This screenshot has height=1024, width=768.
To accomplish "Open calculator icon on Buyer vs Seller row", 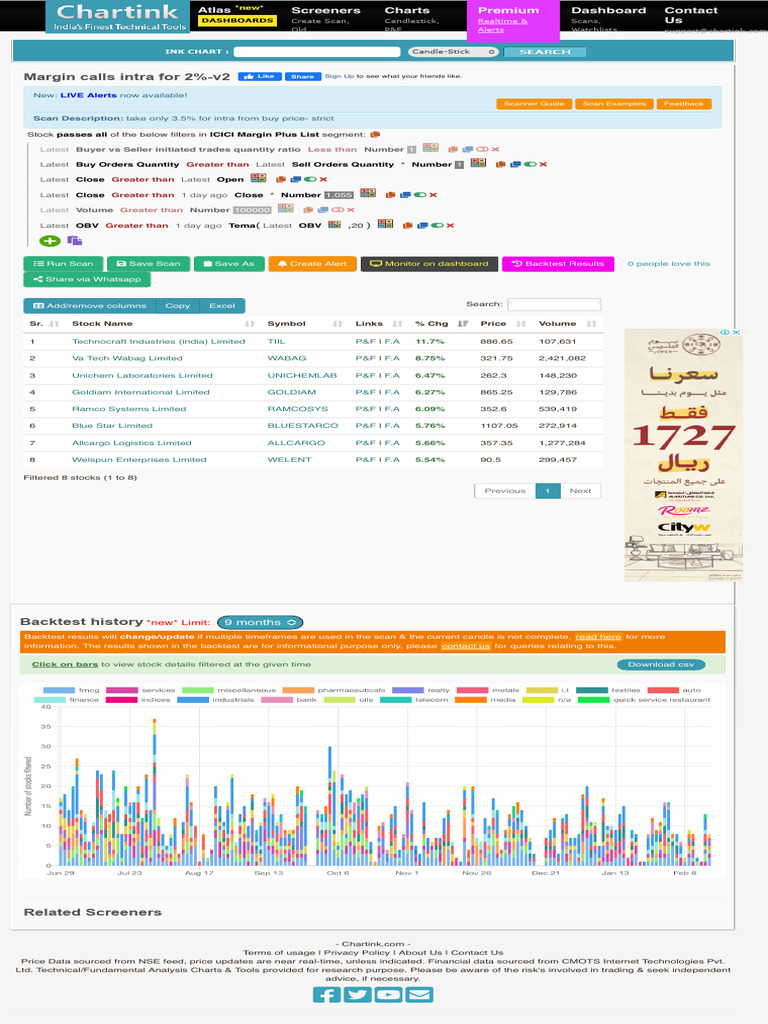I will click(430, 148).
